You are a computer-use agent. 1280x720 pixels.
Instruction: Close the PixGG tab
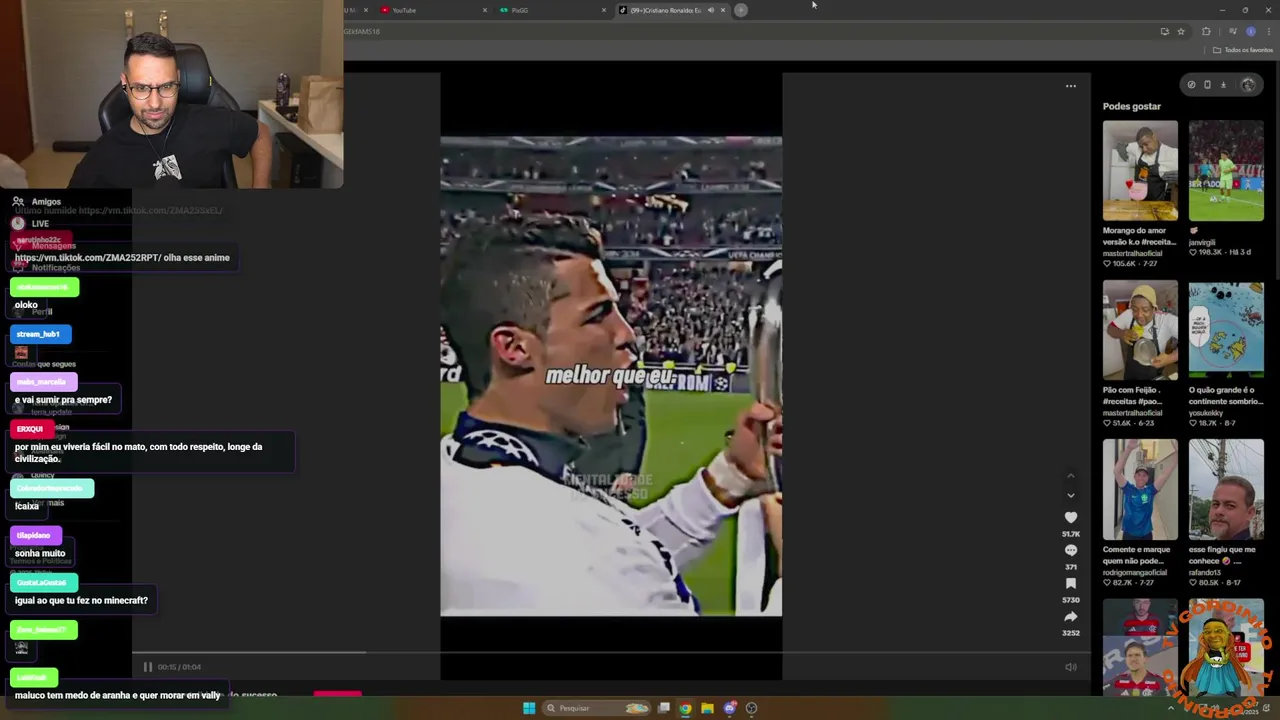pos(603,10)
